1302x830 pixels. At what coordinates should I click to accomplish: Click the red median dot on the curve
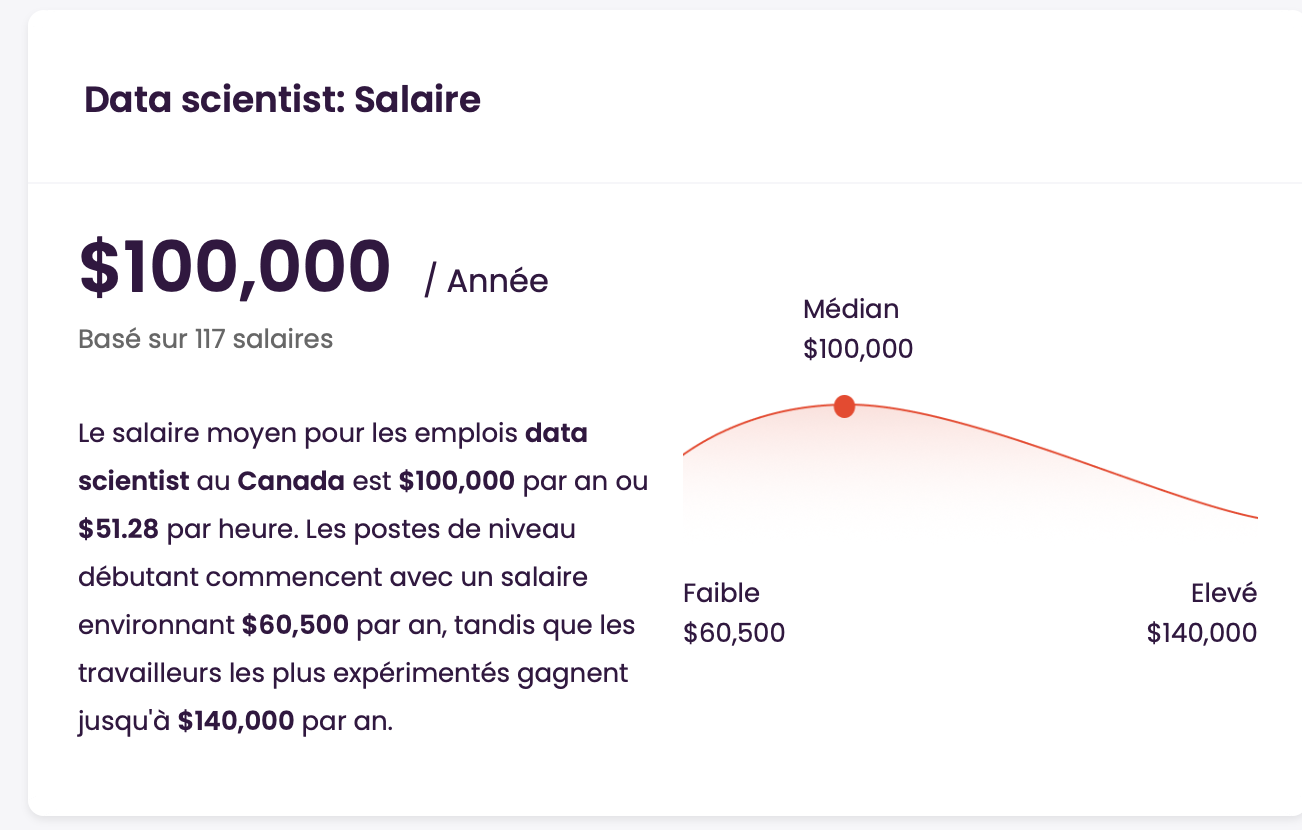[844, 406]
